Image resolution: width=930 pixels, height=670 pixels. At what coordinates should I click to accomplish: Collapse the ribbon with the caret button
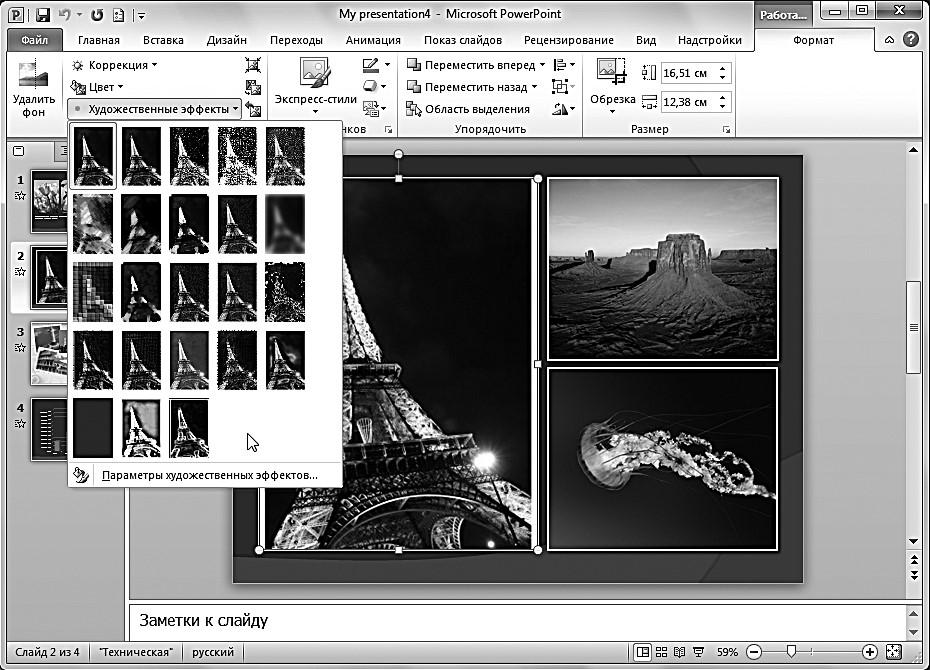[x=889, y=40]
